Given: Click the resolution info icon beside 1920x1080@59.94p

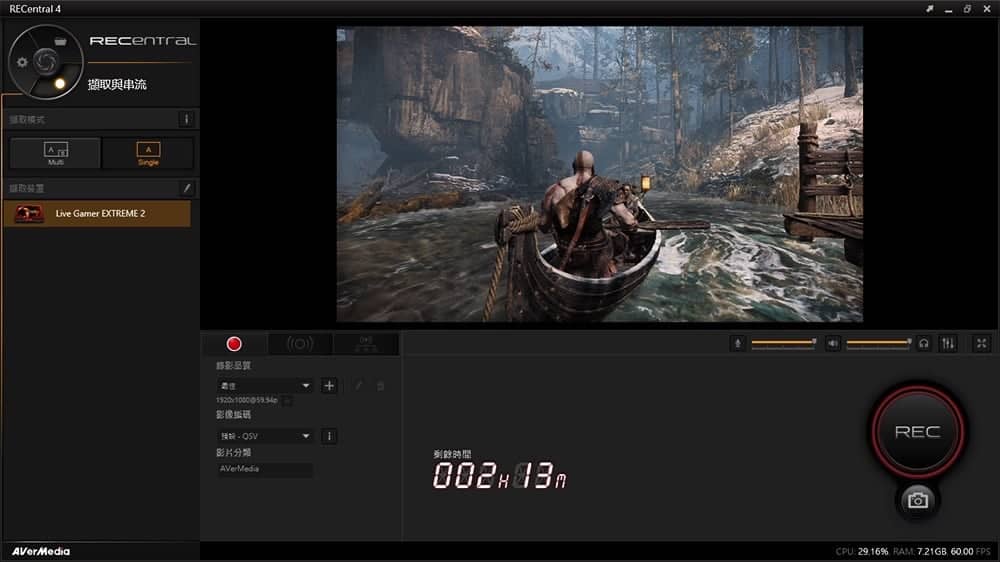Looking at the screenshot, I should (287, 401).
